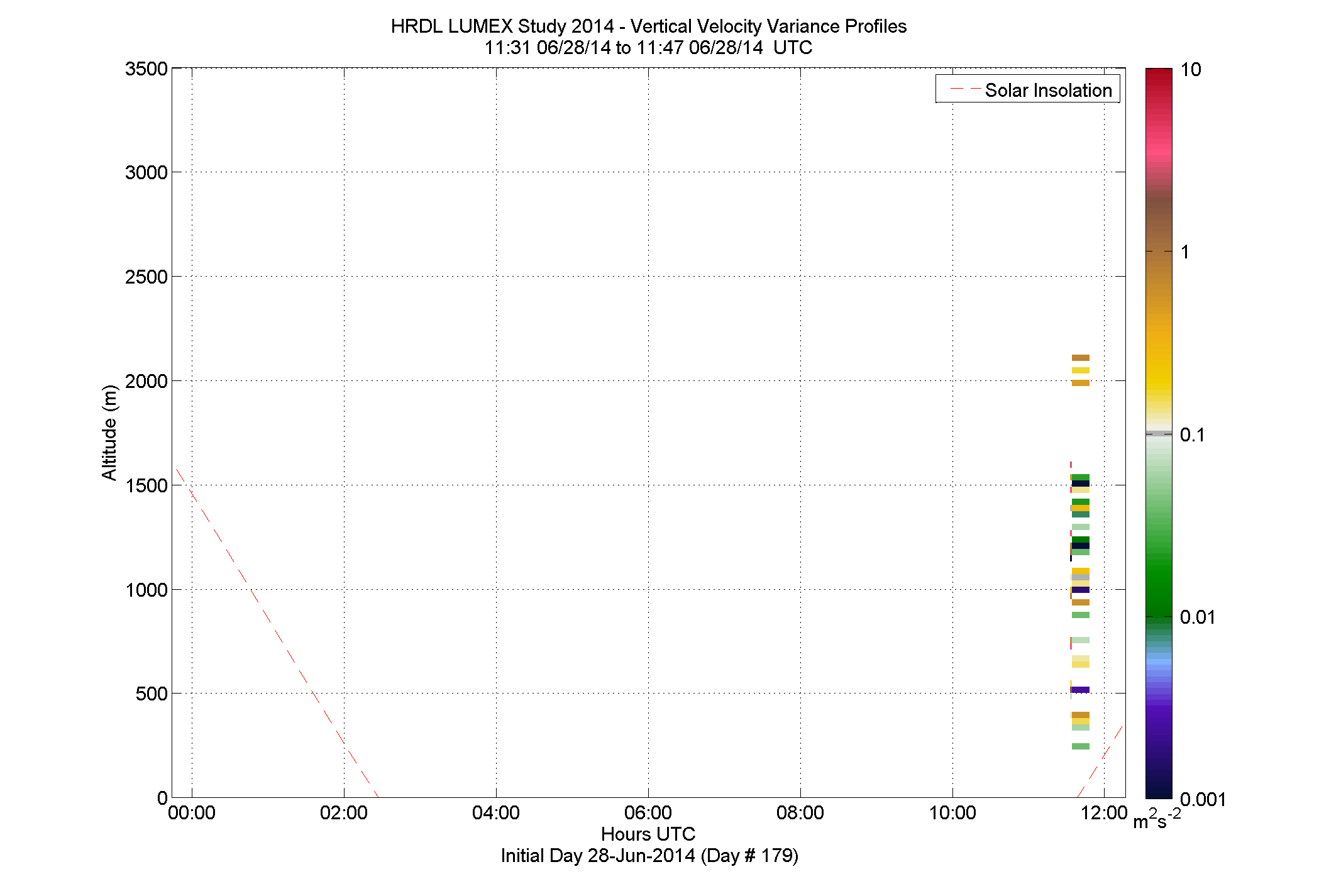Click the colorbar label 10
This screenshot has width=1319, height=896.
pyautogui.click(x=1191, y=70)
